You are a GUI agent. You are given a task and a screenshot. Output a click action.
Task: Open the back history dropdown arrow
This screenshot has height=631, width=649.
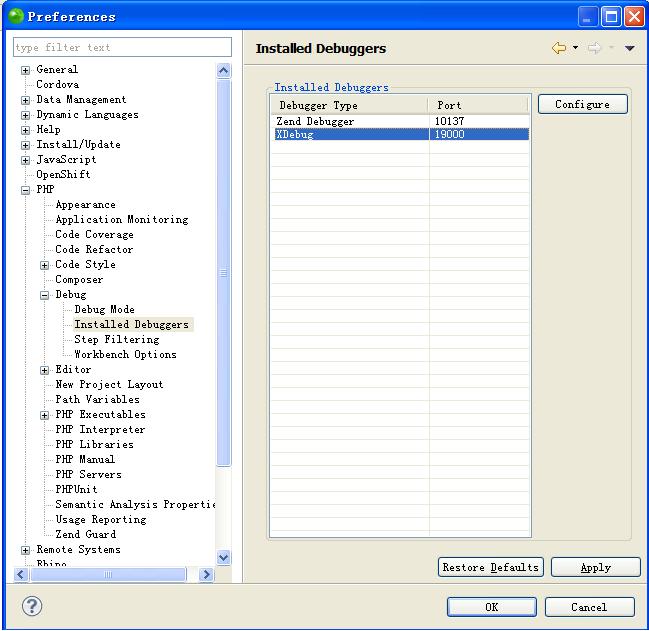tap(575, 48)
